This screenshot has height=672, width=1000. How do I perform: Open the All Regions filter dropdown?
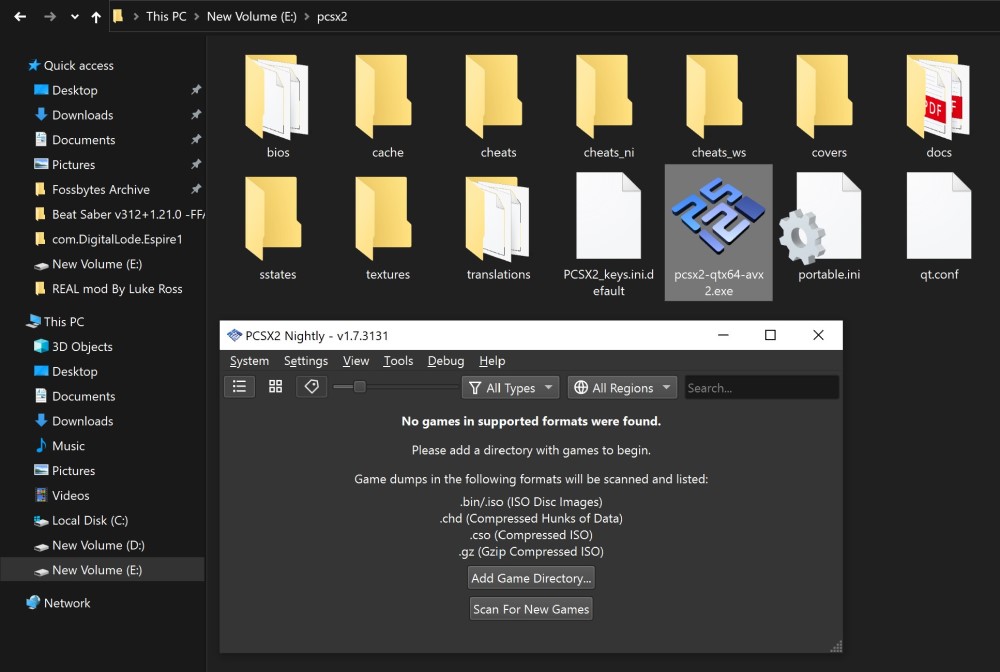(x=622, y=387)
